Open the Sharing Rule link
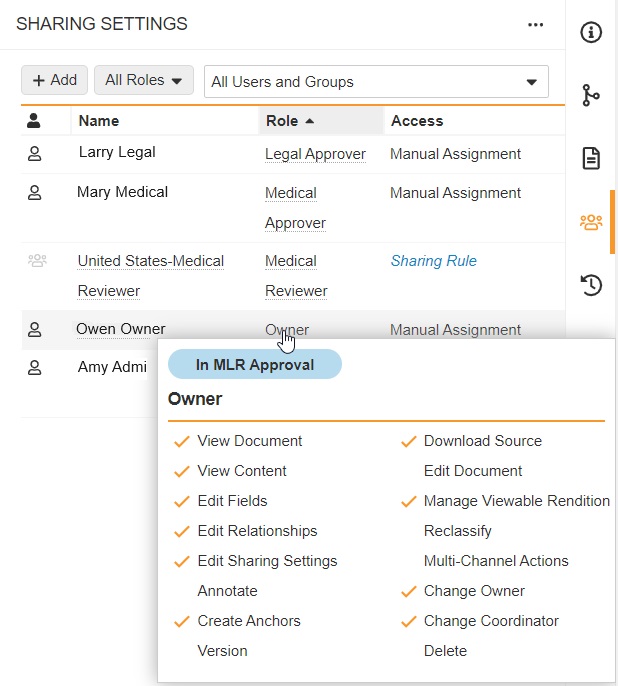The image size is (618, 686). [433, 261]
